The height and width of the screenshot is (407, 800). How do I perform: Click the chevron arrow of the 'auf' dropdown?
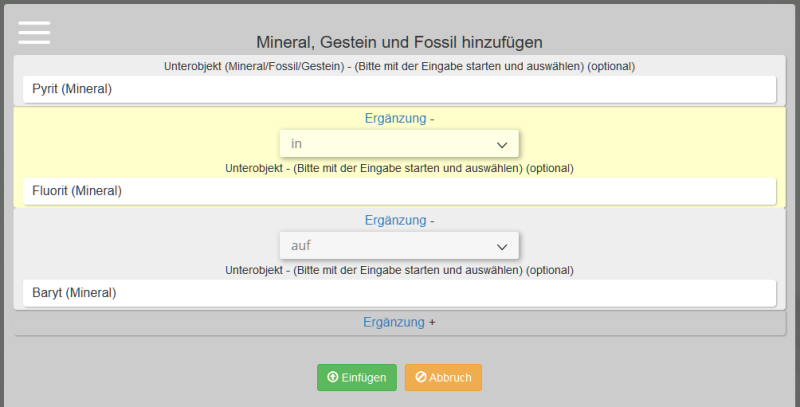click(x=502, y=246)
